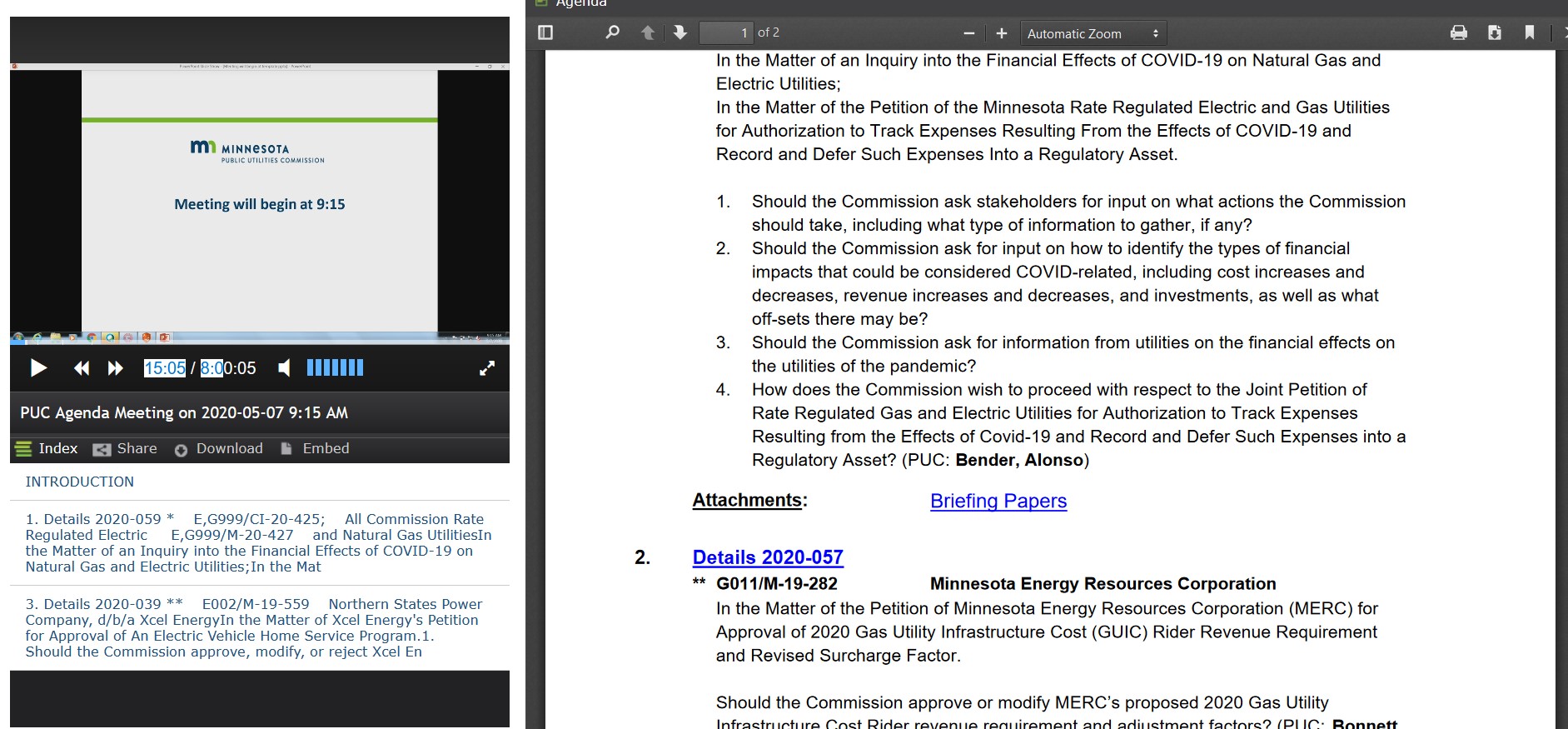Rewind the meeting video
Viewport: 1568px width, 729px height.
click(81, 367)
